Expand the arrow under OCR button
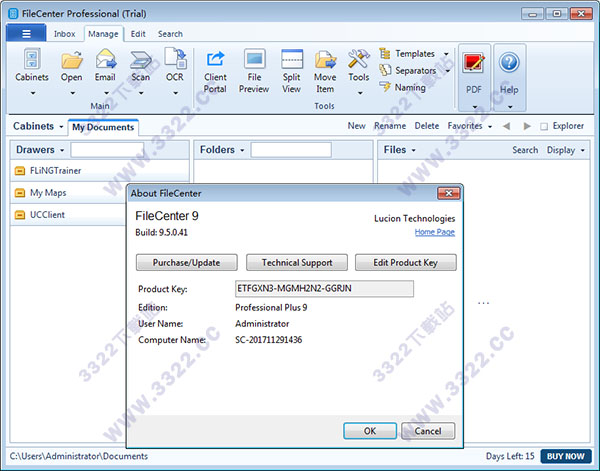Viewport: 600px width, 471px height. 175,93
